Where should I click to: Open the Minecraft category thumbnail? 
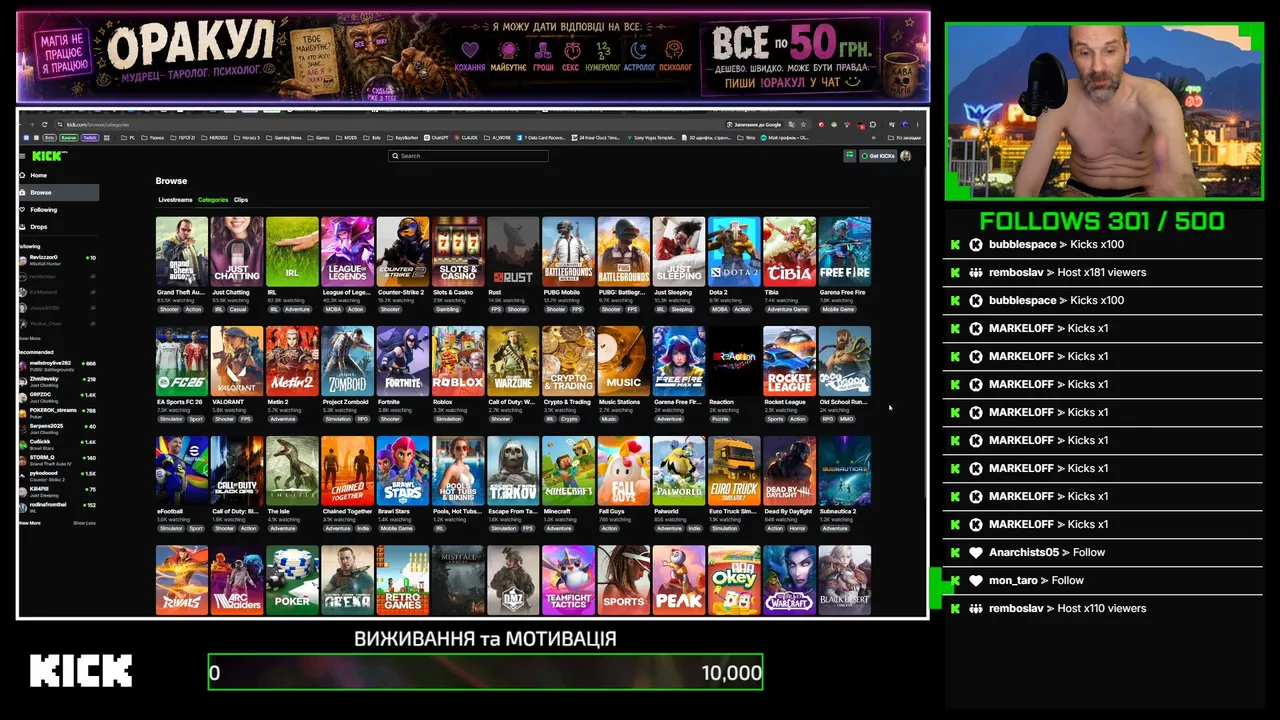pyautogui.click(x=568, y=471)
